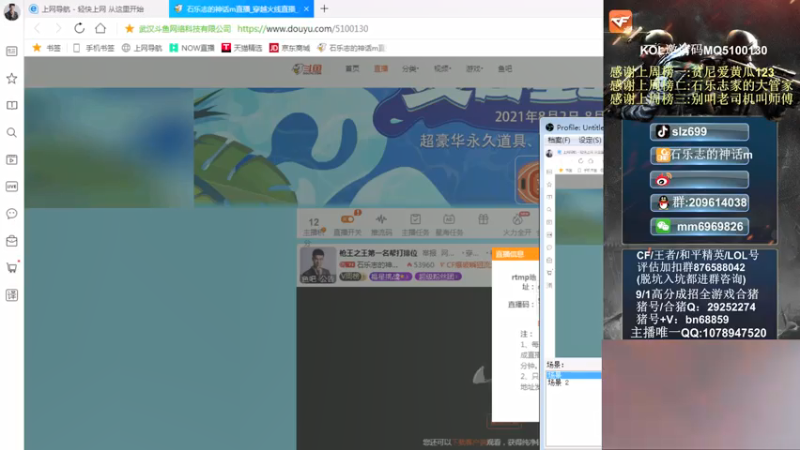
Task: Open the NOW直播 bookmark
Action: 192,48
